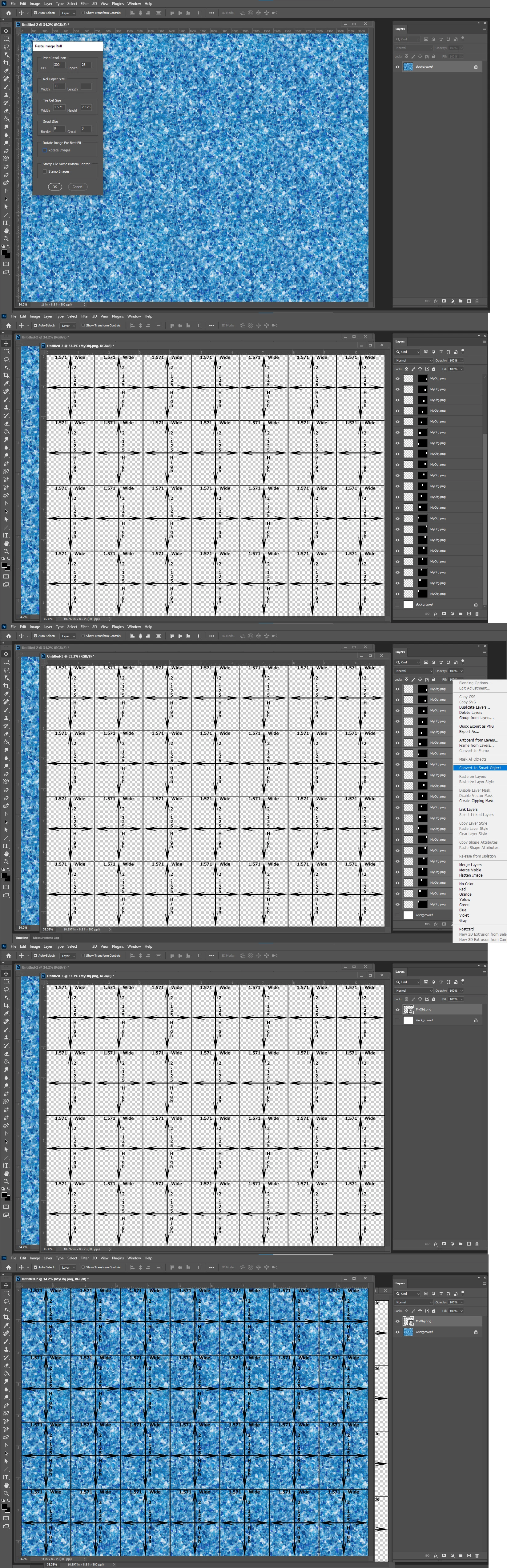507x1568 pixels.
Task: Hide MyObj.png layer above the blue Background layer
Action: [x=397, y=1321]
